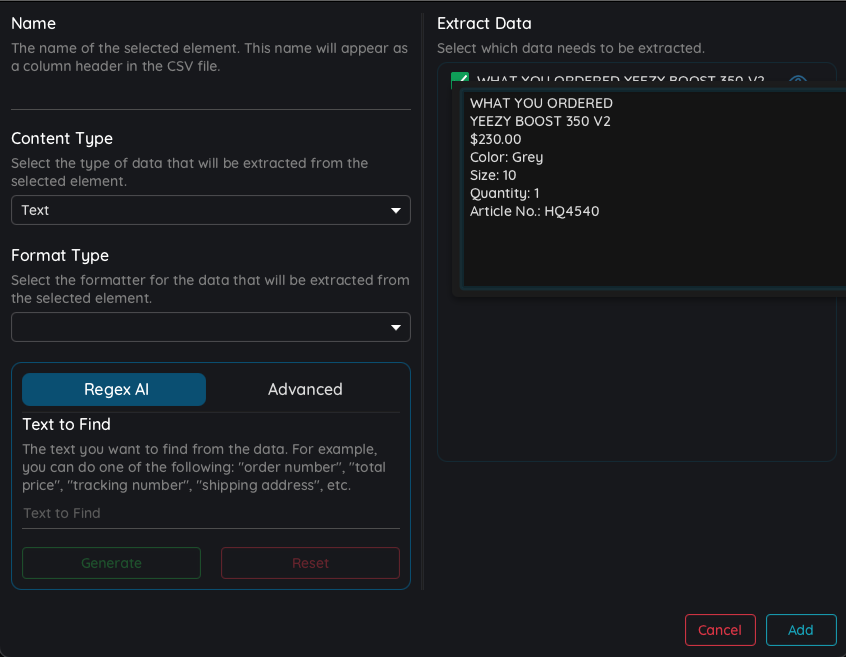Click the YEEZY BOOST 350 V2 preview line
Viewport: 846px width, 657px height.
[540, 121]
